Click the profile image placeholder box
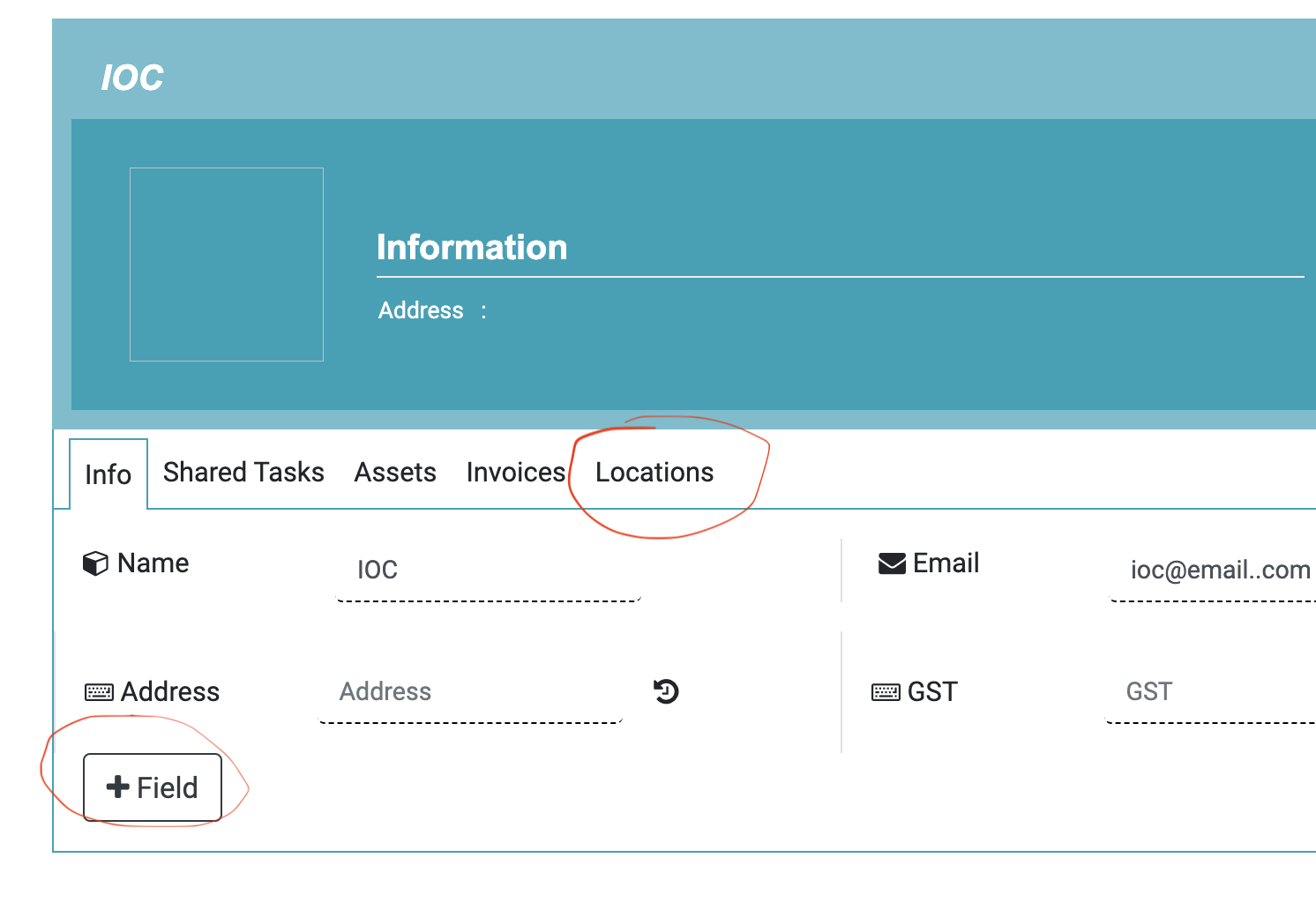Image resolution: width=1316 pixels, height=910 pixels. (x=226, y=264)
